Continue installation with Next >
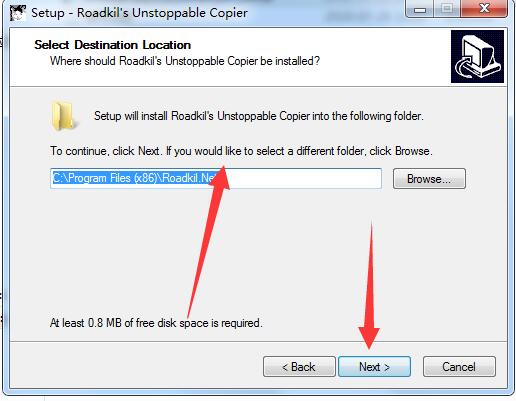This screenshot has width=516, height=401. (374, 367)
